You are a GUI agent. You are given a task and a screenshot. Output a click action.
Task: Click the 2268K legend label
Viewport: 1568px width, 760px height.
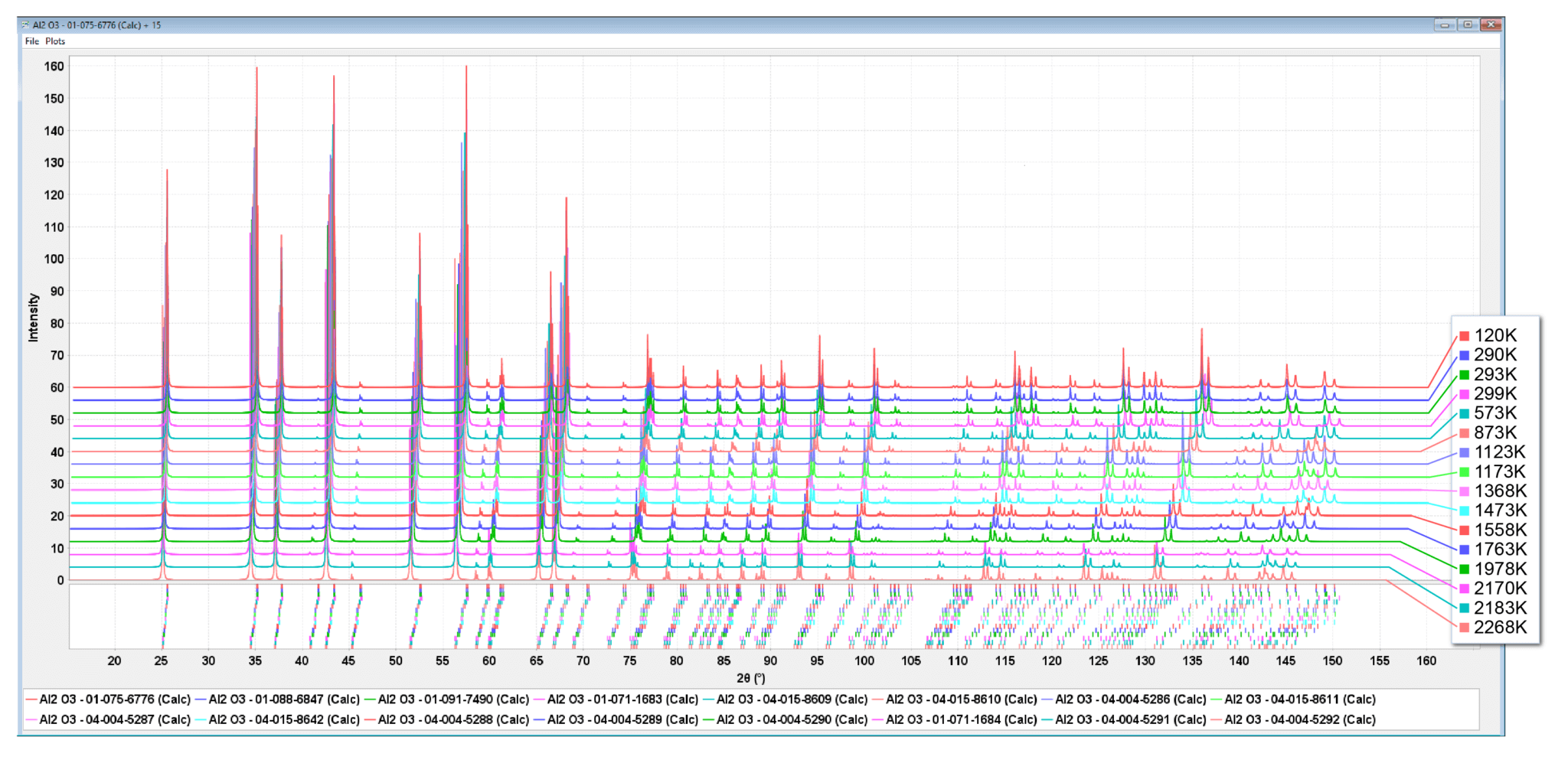tap(1500, 628)
